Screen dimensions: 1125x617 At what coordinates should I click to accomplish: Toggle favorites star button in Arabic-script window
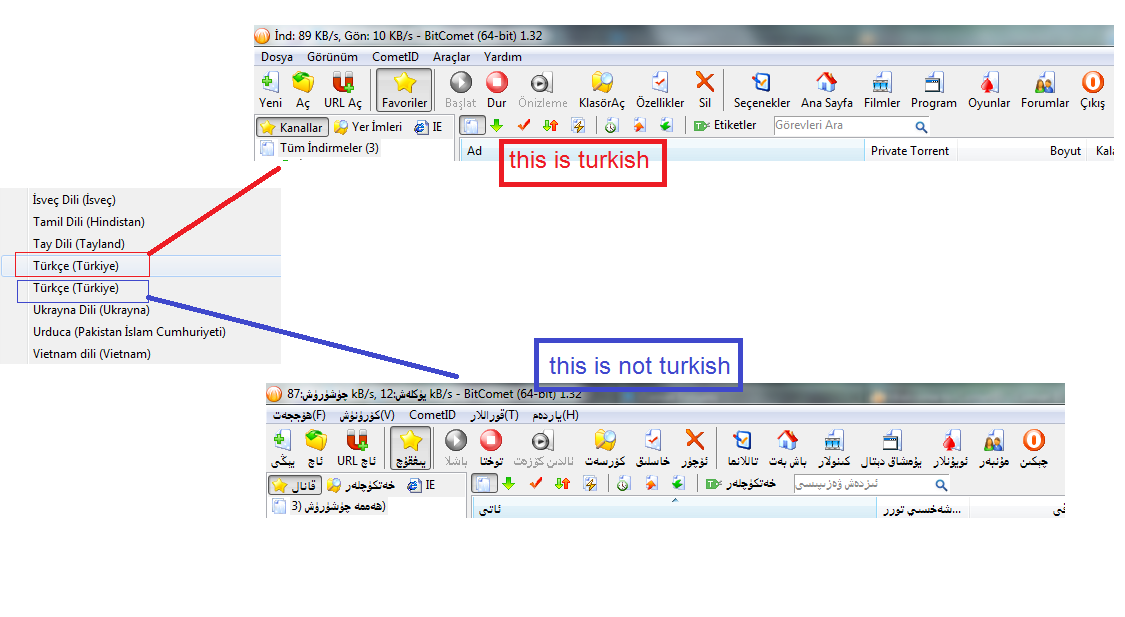(410, 448)
